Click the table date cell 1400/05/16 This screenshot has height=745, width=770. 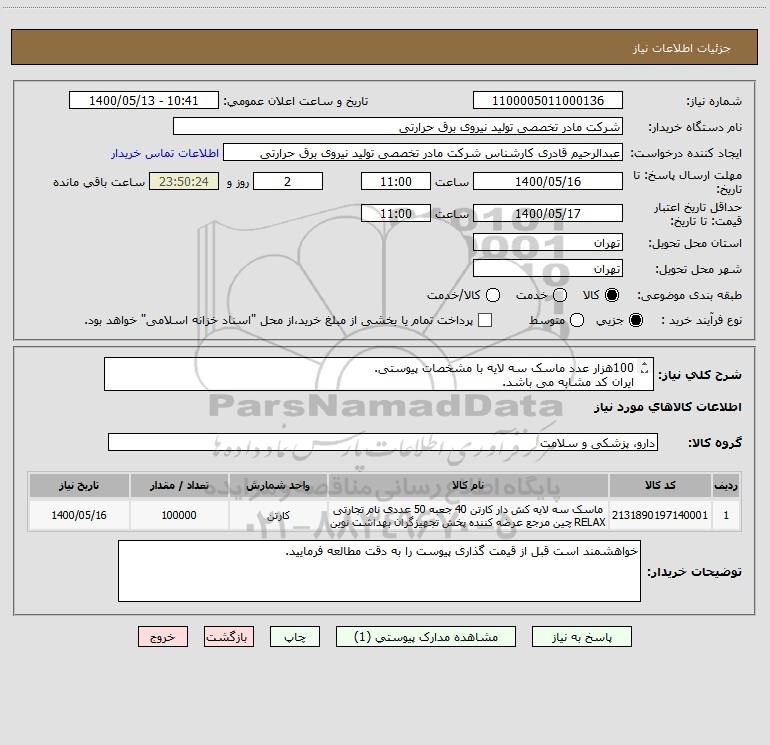tap(79, 515)
